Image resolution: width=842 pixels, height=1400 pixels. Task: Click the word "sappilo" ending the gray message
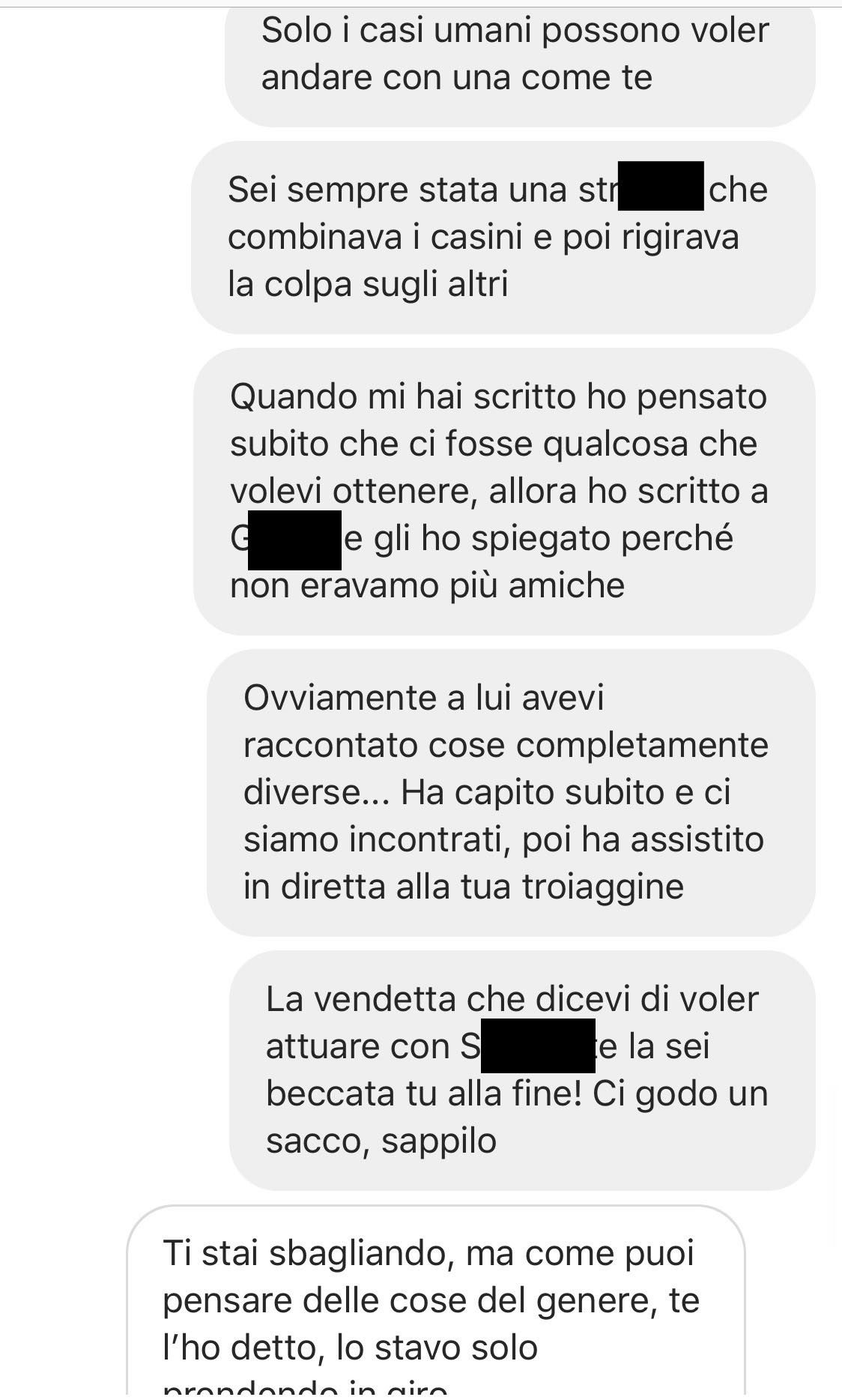click(x=439, y=1141)
